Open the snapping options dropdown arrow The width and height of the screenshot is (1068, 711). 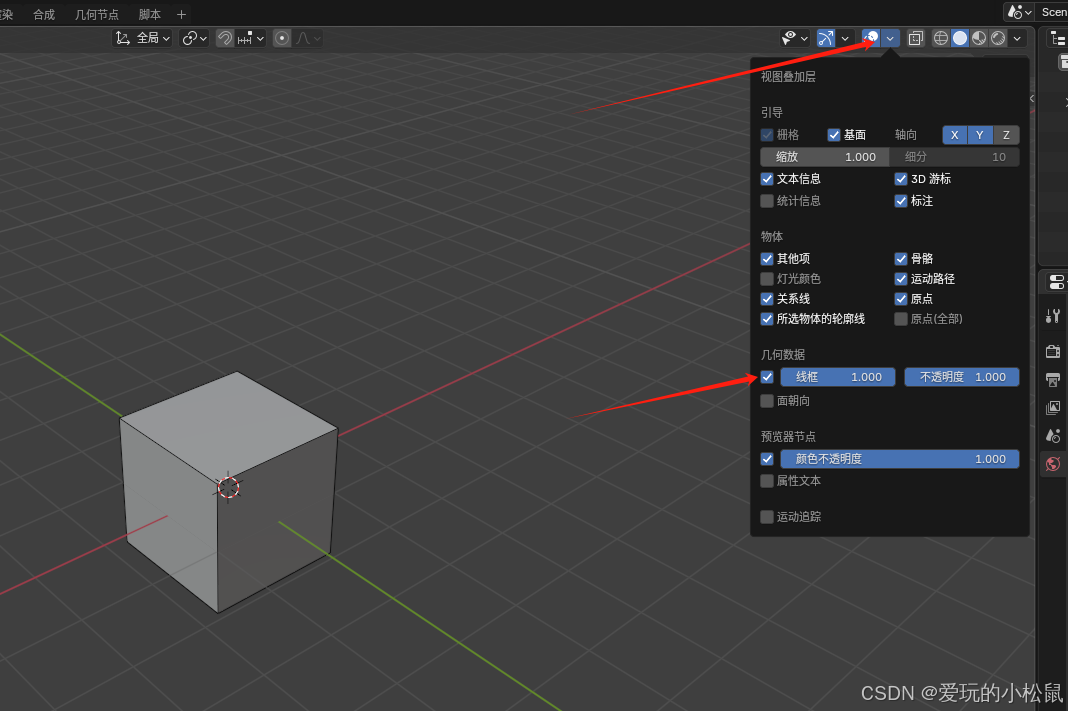(260, 39)
